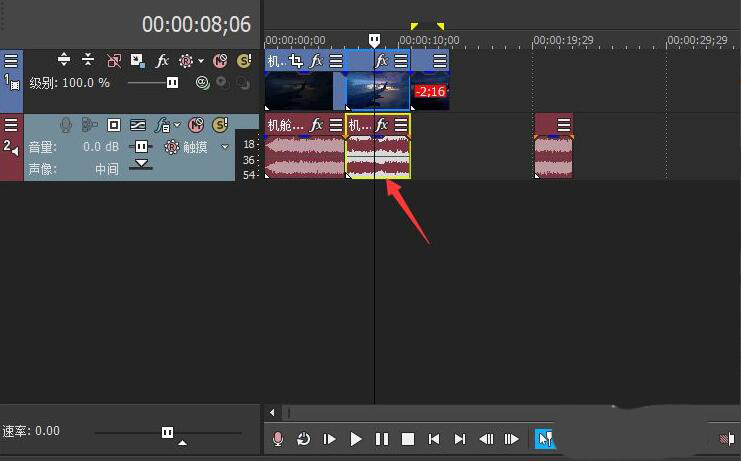Viewport: 741px width, 461px height.
Task: Click the 中间 pan value
Action: pyautogui.click(x=107, y=169)
